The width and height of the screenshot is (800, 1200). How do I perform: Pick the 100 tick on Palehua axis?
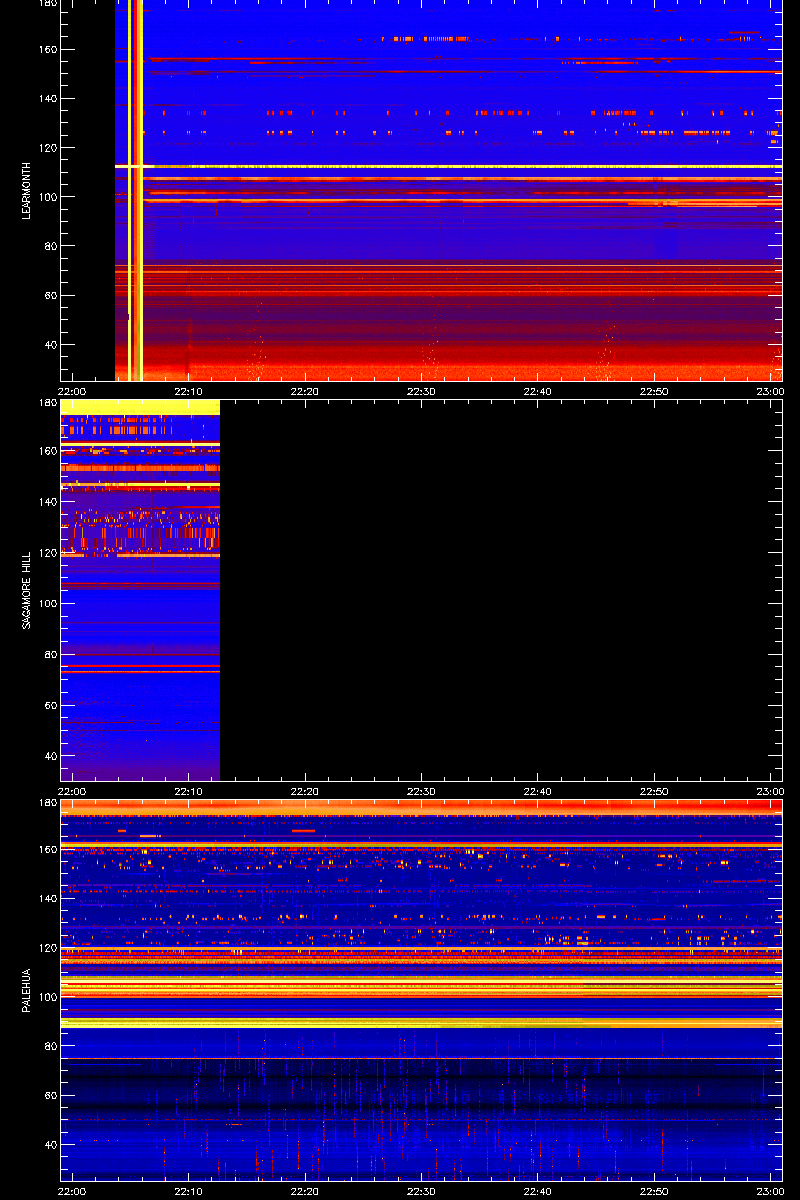tap(47, 997)
